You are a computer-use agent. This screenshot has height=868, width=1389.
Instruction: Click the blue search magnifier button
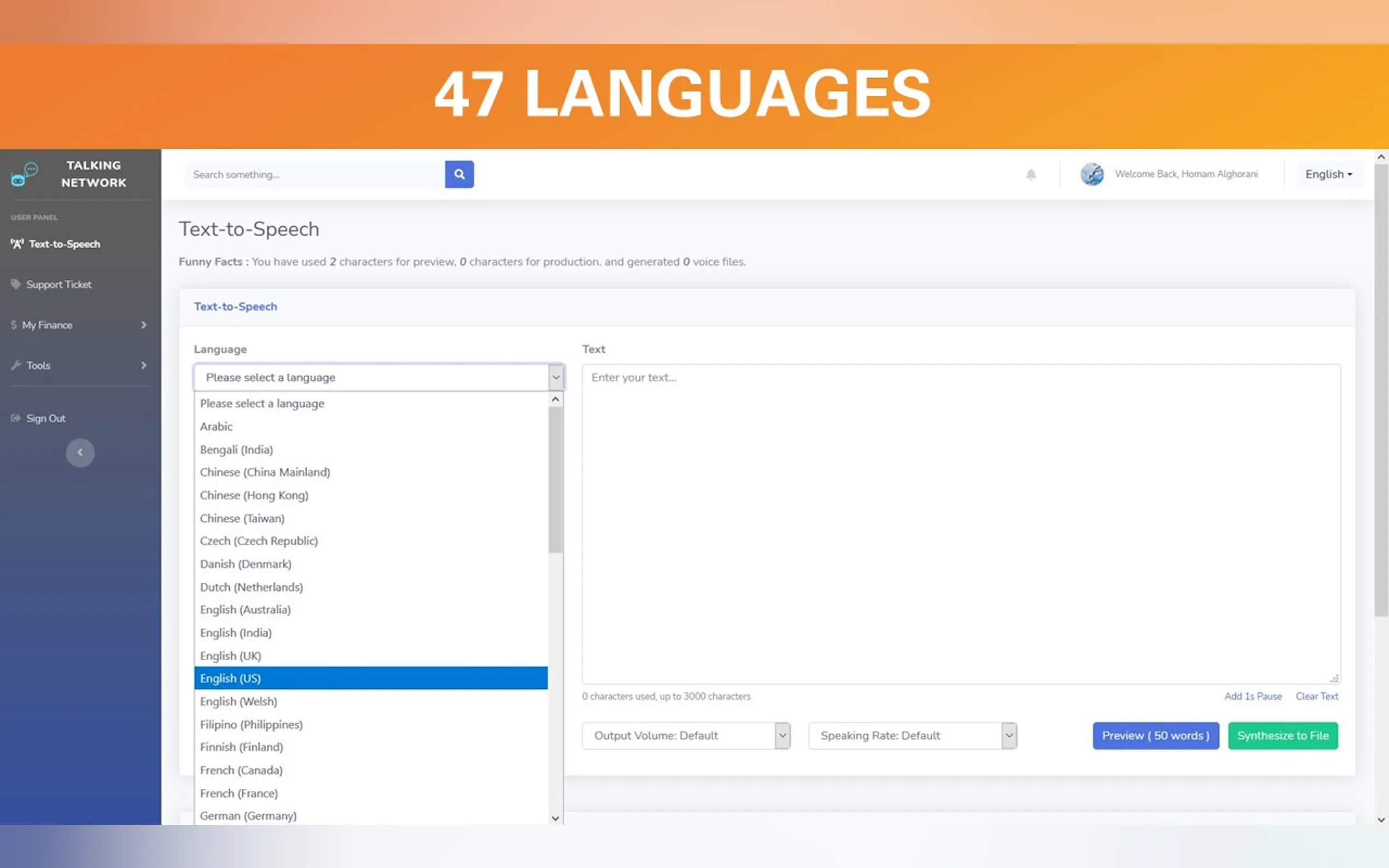pos(459,174)
